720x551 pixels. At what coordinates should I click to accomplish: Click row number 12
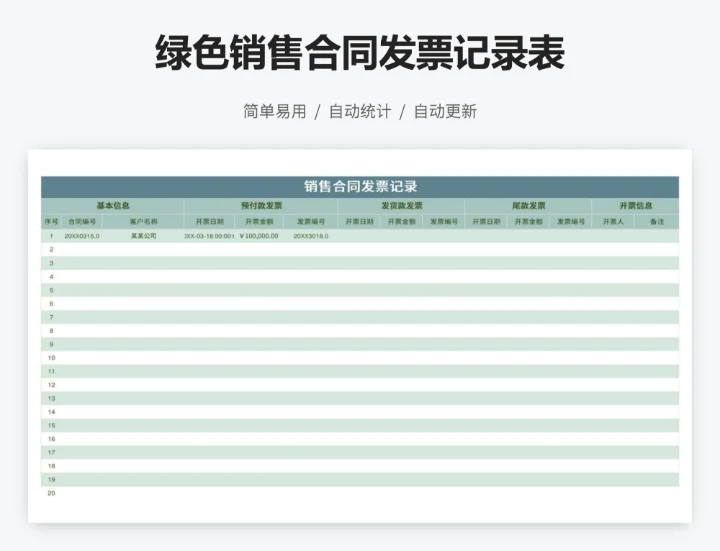[51, 385]
